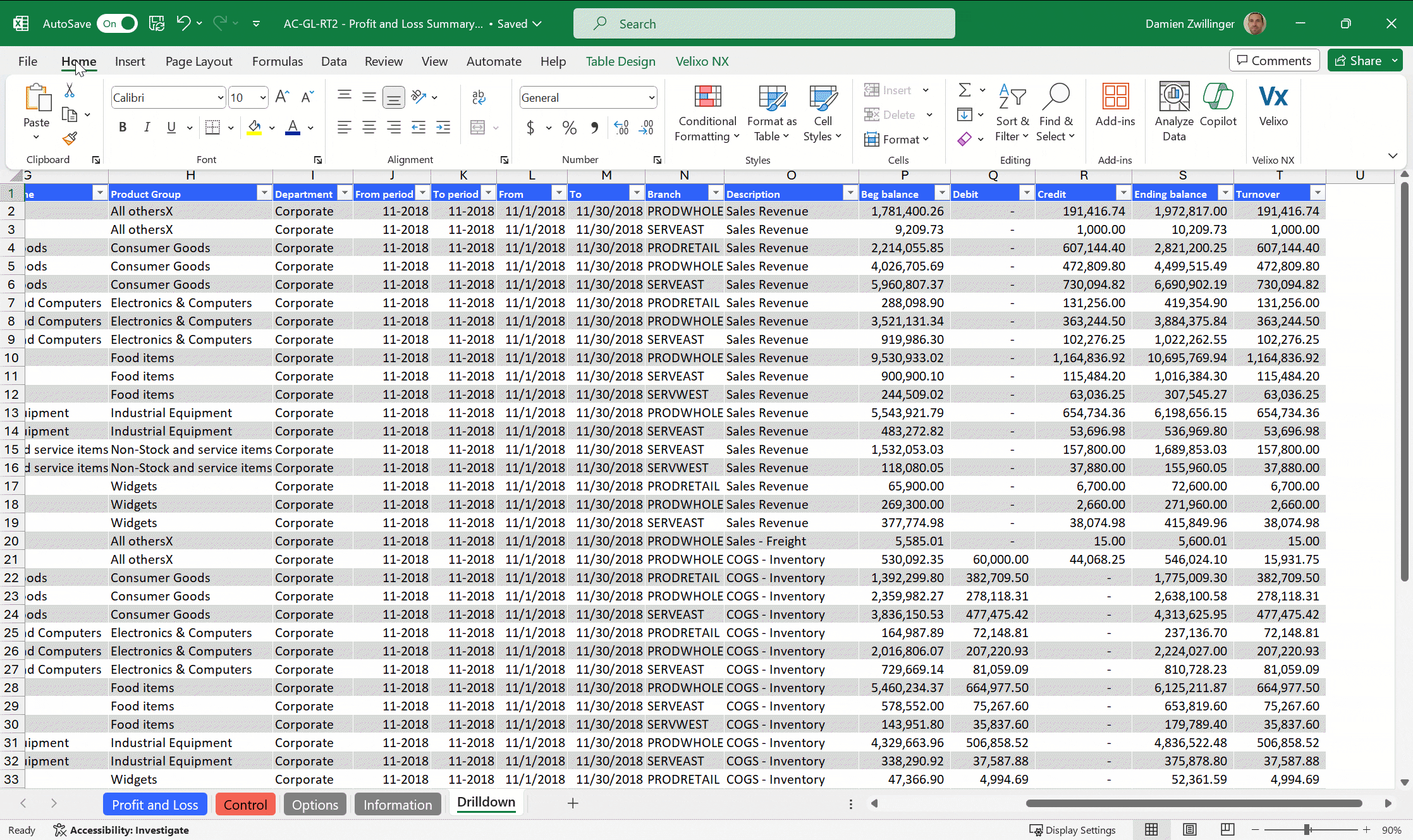This screenshot has height=840, width=1413.
Task: Click the Format as Table icon
Action: [772, 97]
